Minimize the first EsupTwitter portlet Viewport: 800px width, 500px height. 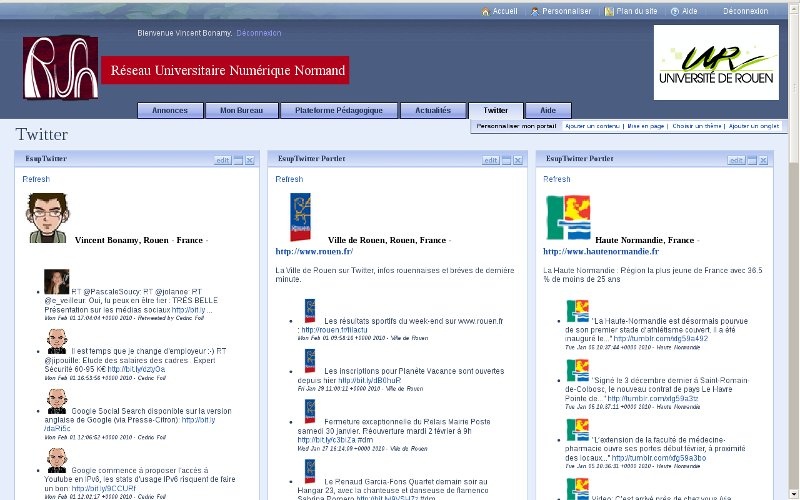pyautogui.click(x=239, y=160)
